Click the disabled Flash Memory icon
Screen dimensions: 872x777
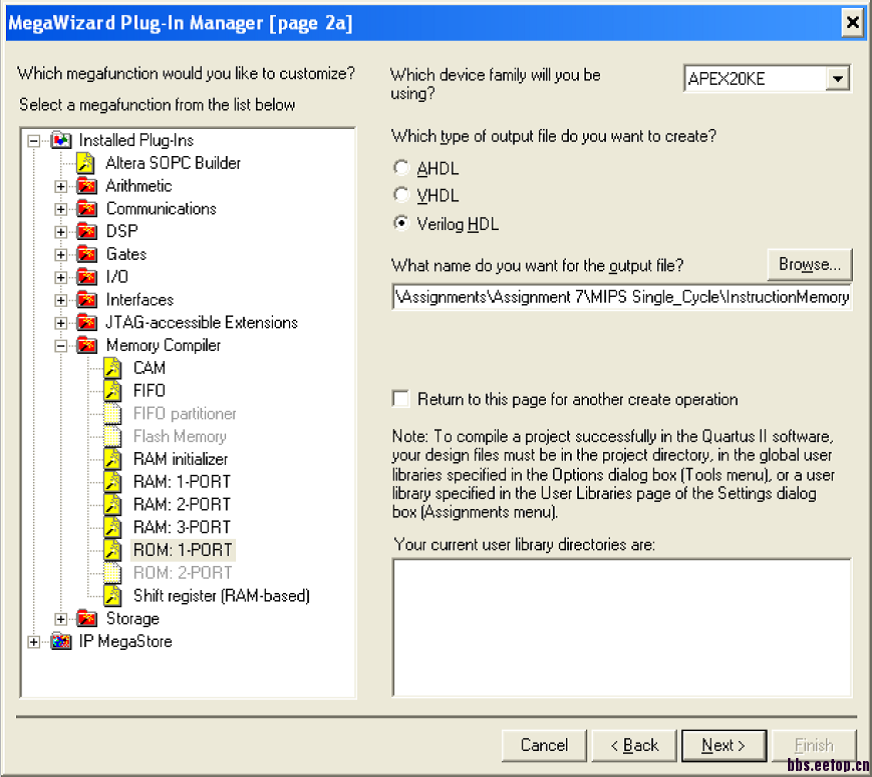point(112,437)
